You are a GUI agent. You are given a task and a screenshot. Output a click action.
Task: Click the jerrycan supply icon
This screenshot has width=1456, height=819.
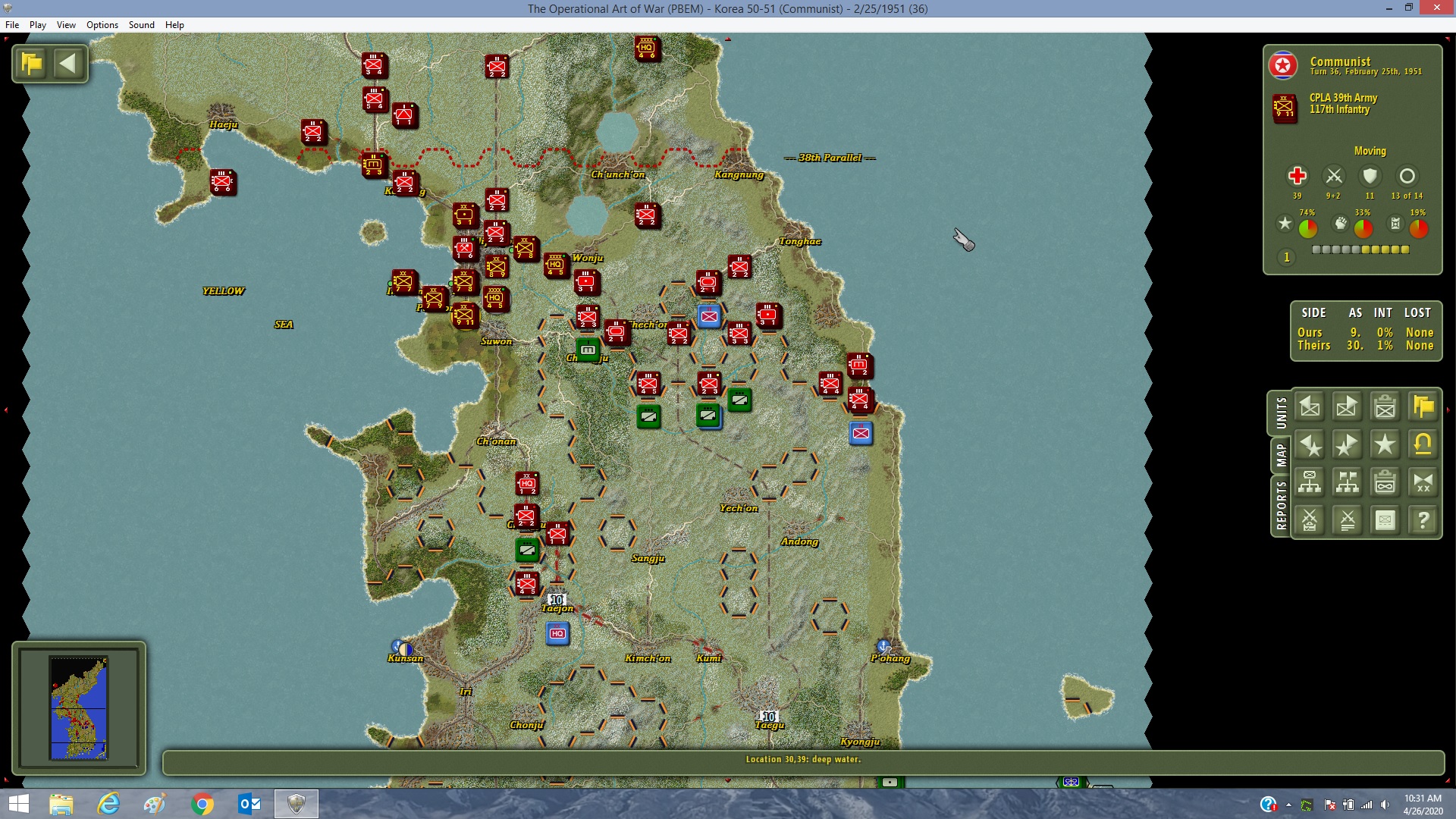pyautogui.click(x=1395, y=224)
